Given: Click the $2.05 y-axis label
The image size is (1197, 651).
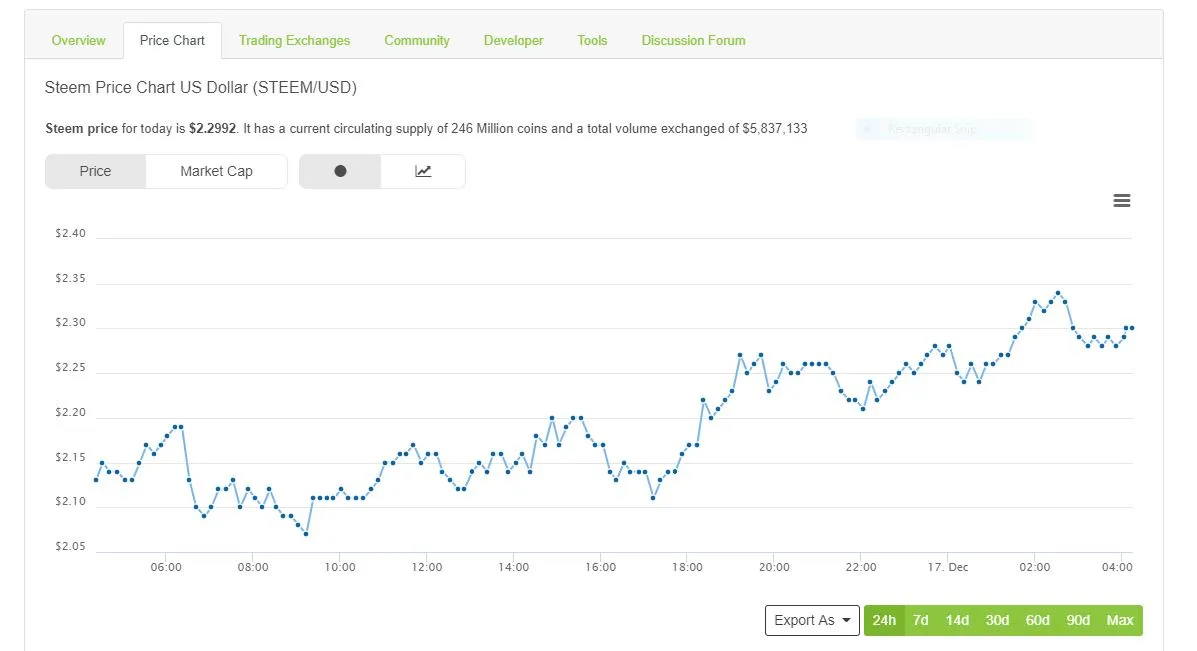Looking at the screenshot, I should (70, 546).
